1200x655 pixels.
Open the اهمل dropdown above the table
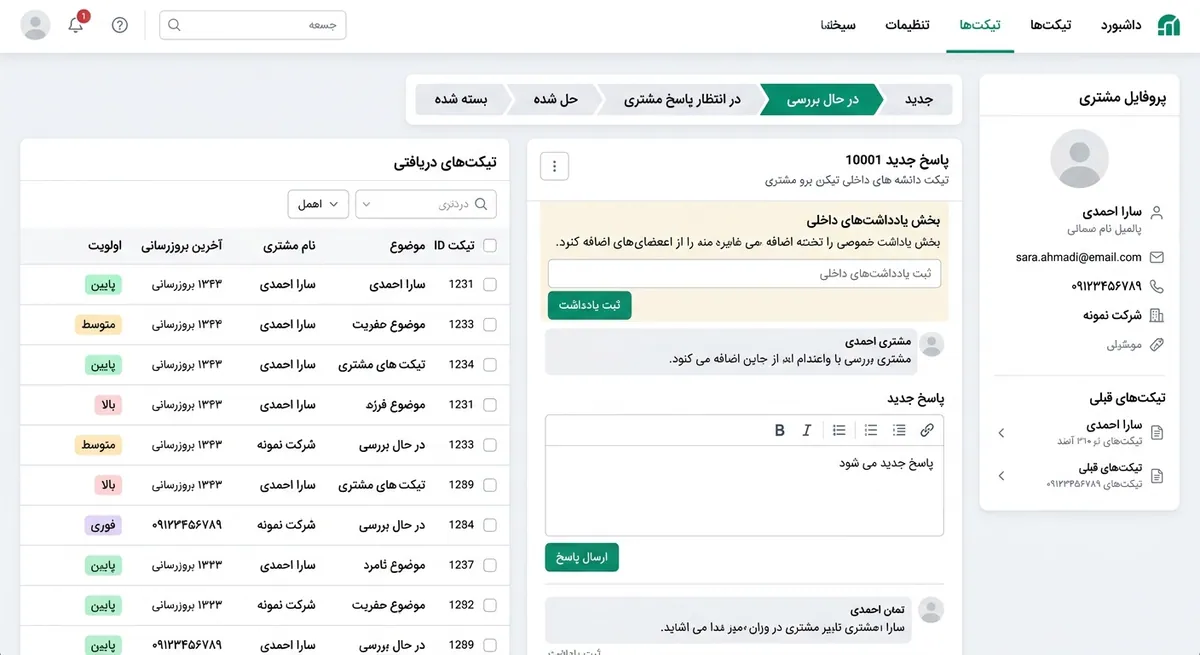[318, 204]
